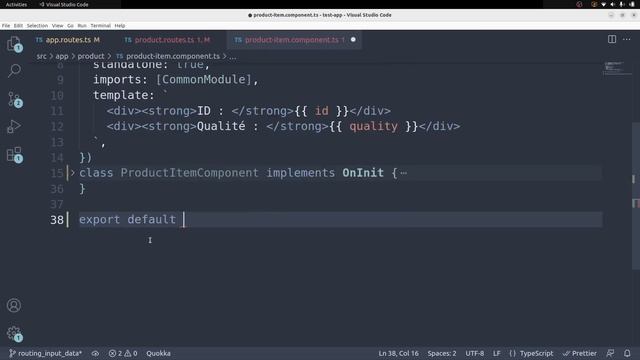
Task: Click the notifications bell in status bar
Action: point(627,353)
